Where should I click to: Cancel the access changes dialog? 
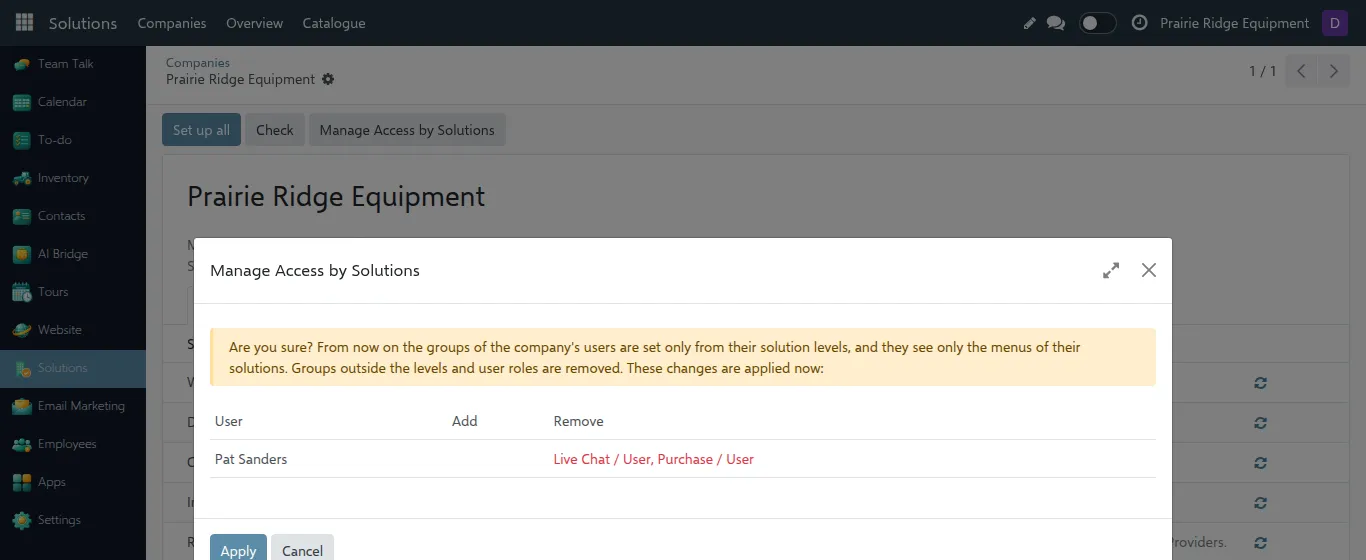pyautogui.click(x=302, y=549)
